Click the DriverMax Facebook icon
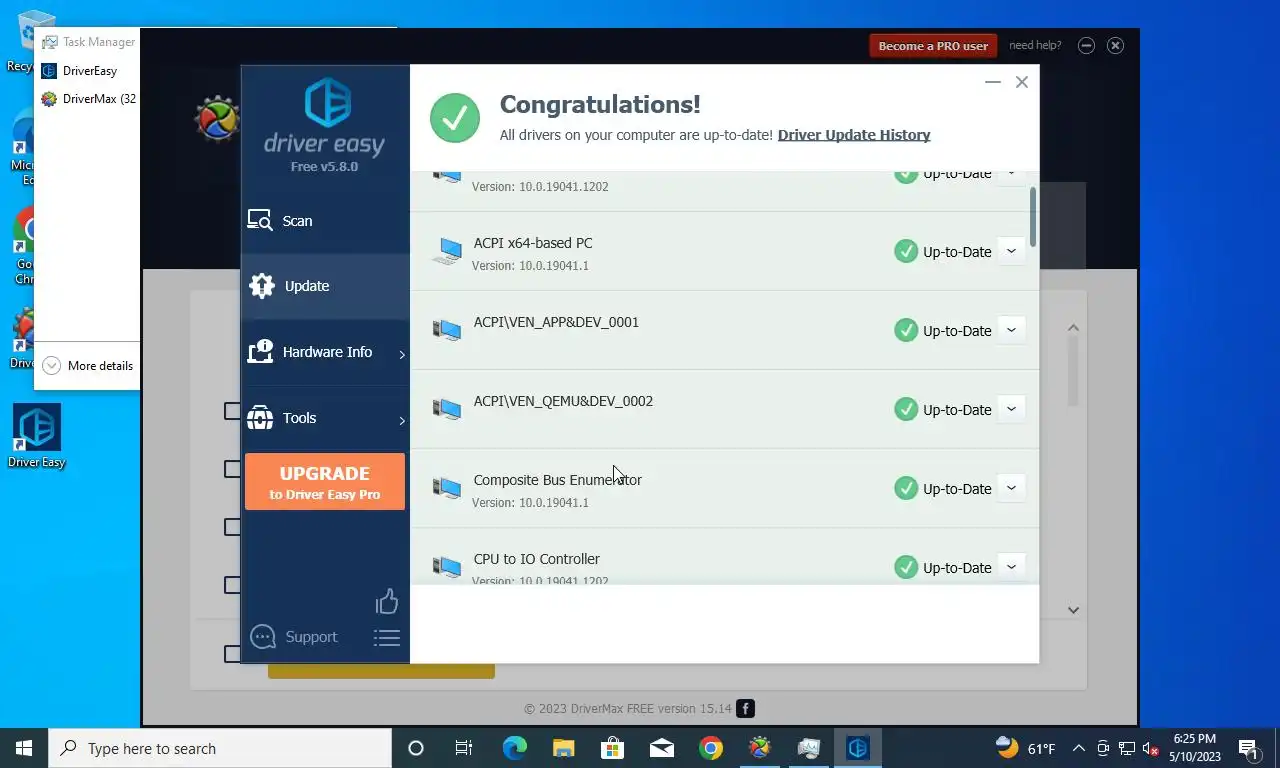 (x=746, y=709)
